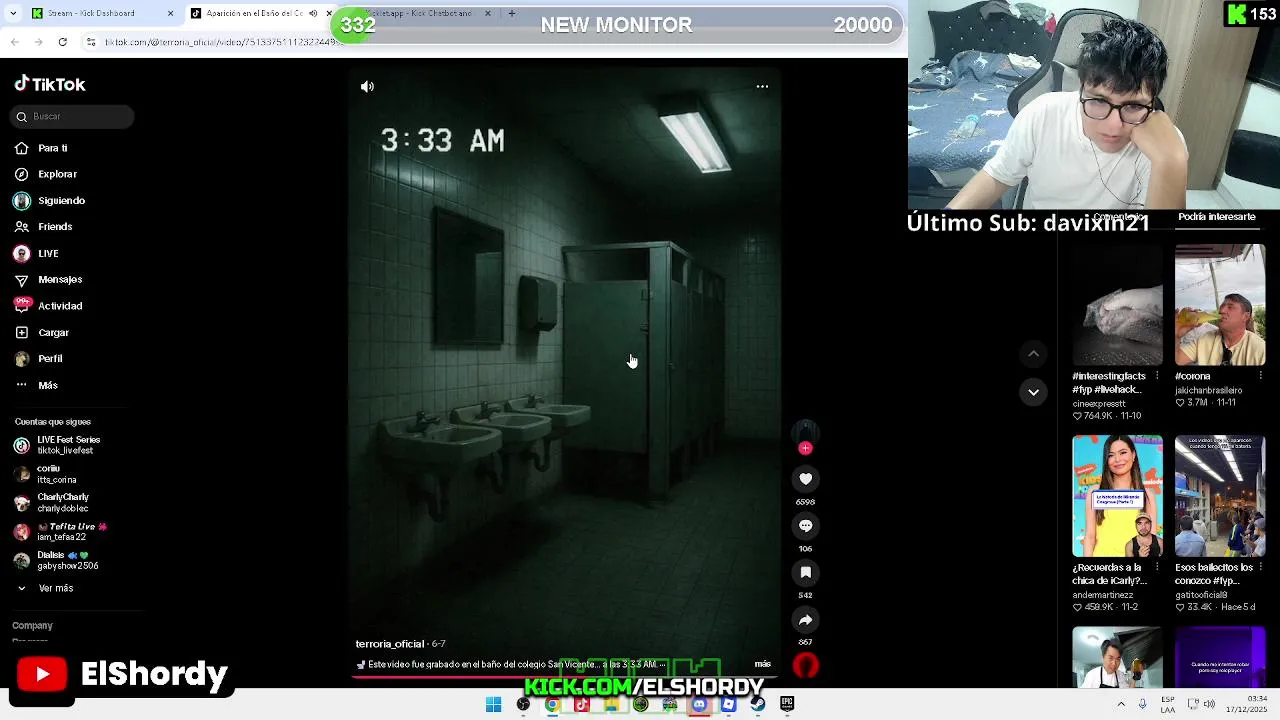Image resolution: width=1280 pixels, height=720 pixels.
Task: Open the #interestingfacts recommended video thumbnail
Action: coord(1117,305)
